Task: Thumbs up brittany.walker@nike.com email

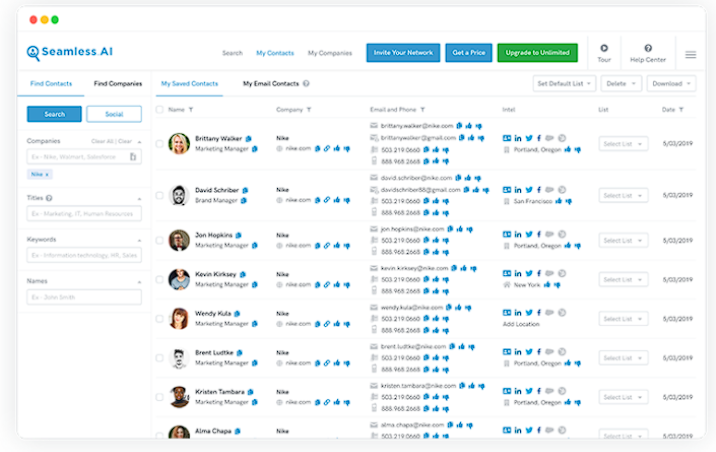Action: [469, 126]
